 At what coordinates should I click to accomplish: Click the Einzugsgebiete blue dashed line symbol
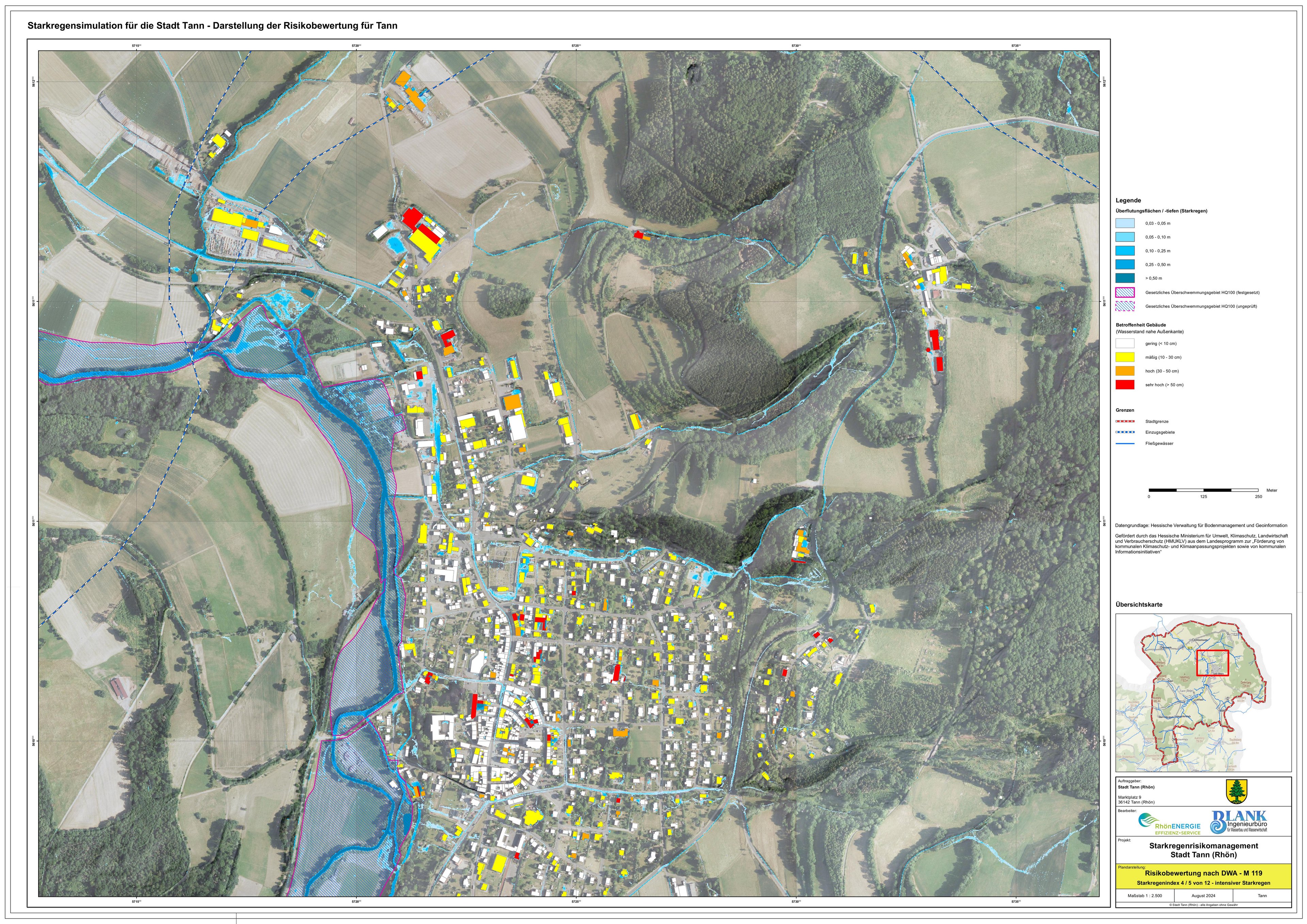point(1125,432)
